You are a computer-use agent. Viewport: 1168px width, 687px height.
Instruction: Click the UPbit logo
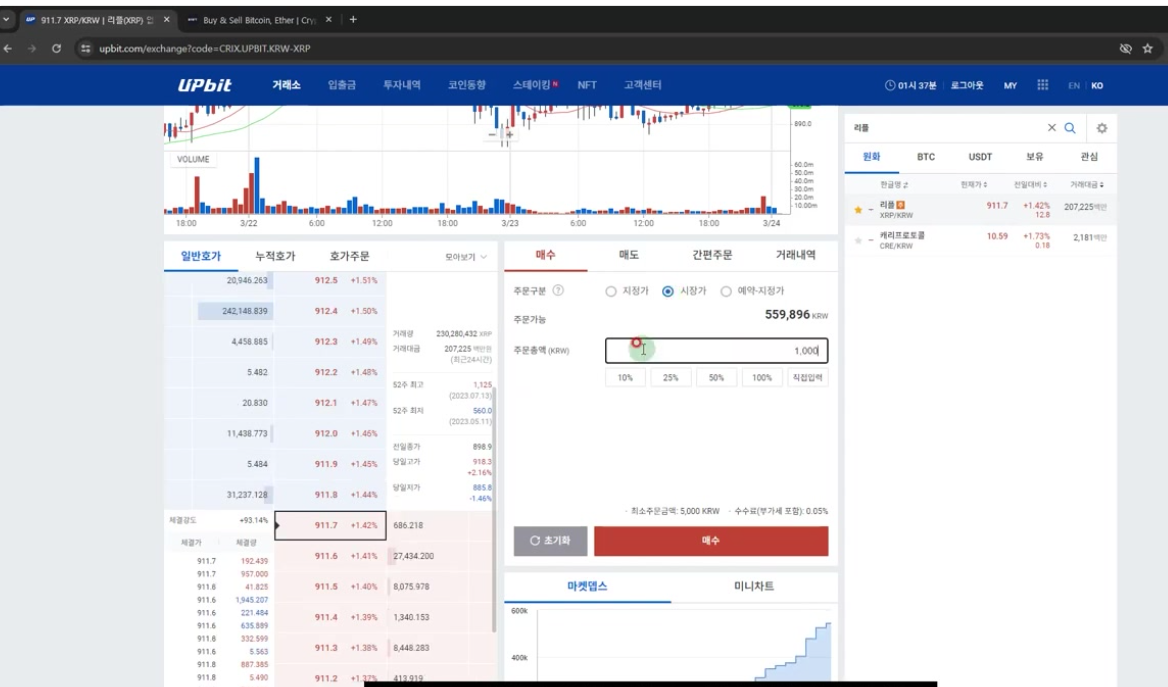click(204, 85)
